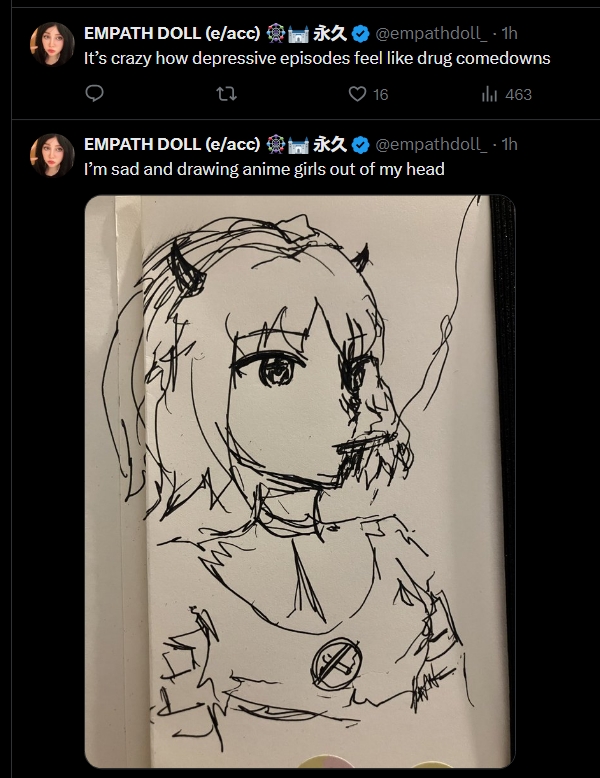600x778 pixels.
Task: Open view analytics bar-chart icon
Action: [489, 94]
